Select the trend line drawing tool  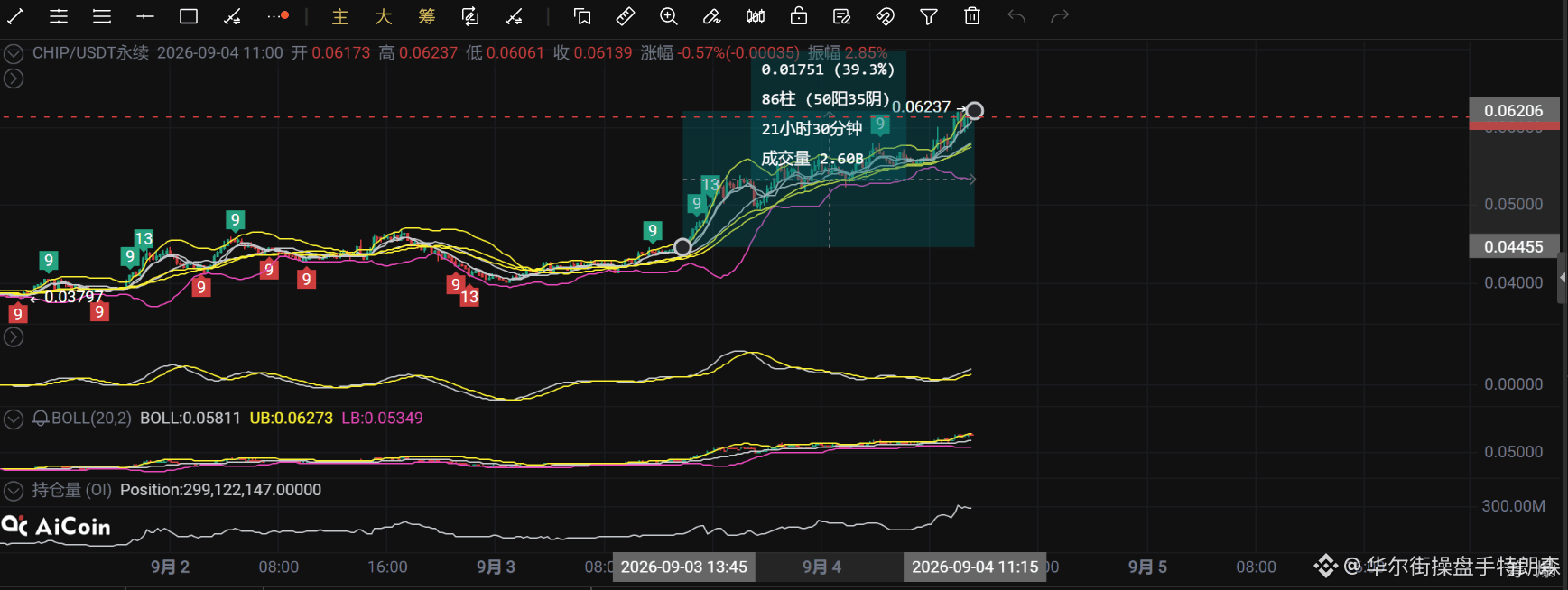click(x=15, y=16)
